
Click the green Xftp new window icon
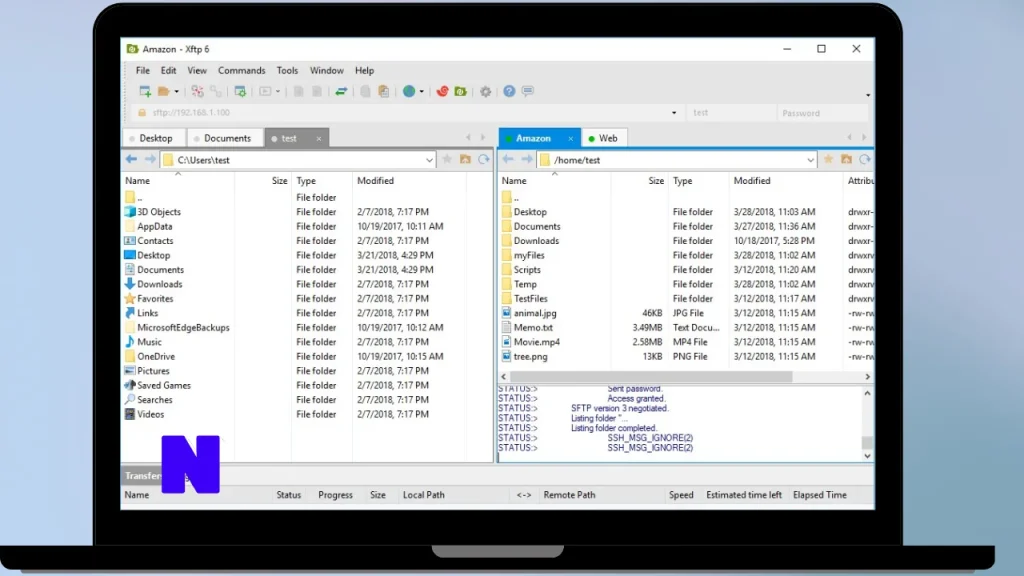point(460,91)
